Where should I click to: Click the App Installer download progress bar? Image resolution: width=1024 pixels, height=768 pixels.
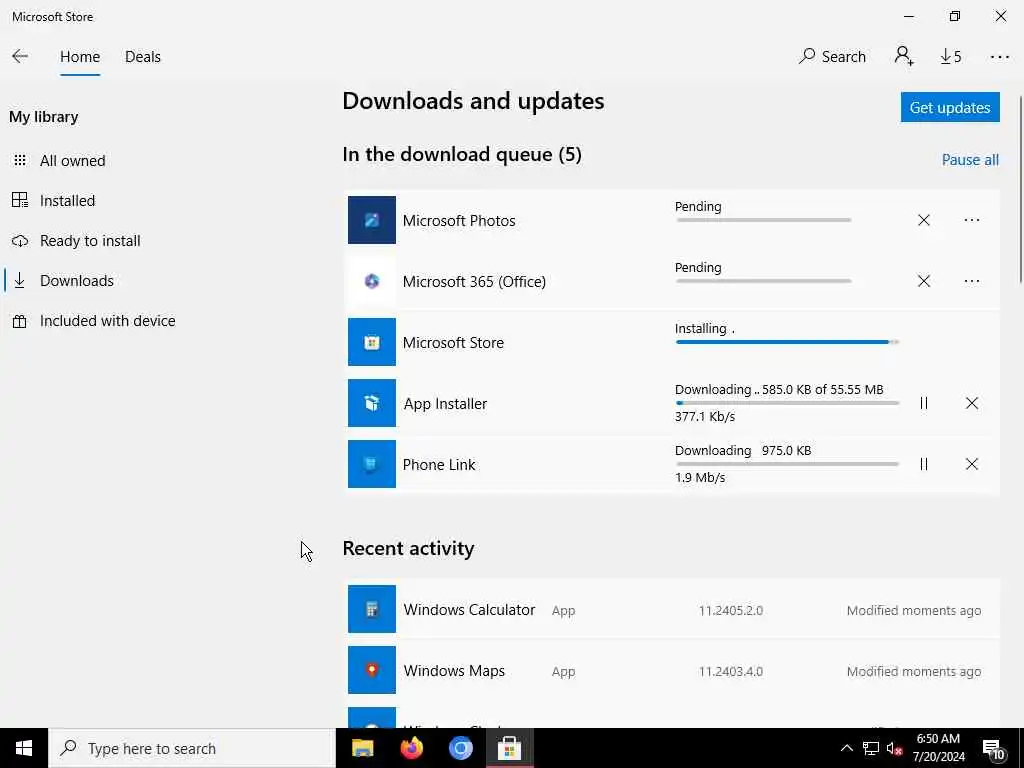click(787, 403)
